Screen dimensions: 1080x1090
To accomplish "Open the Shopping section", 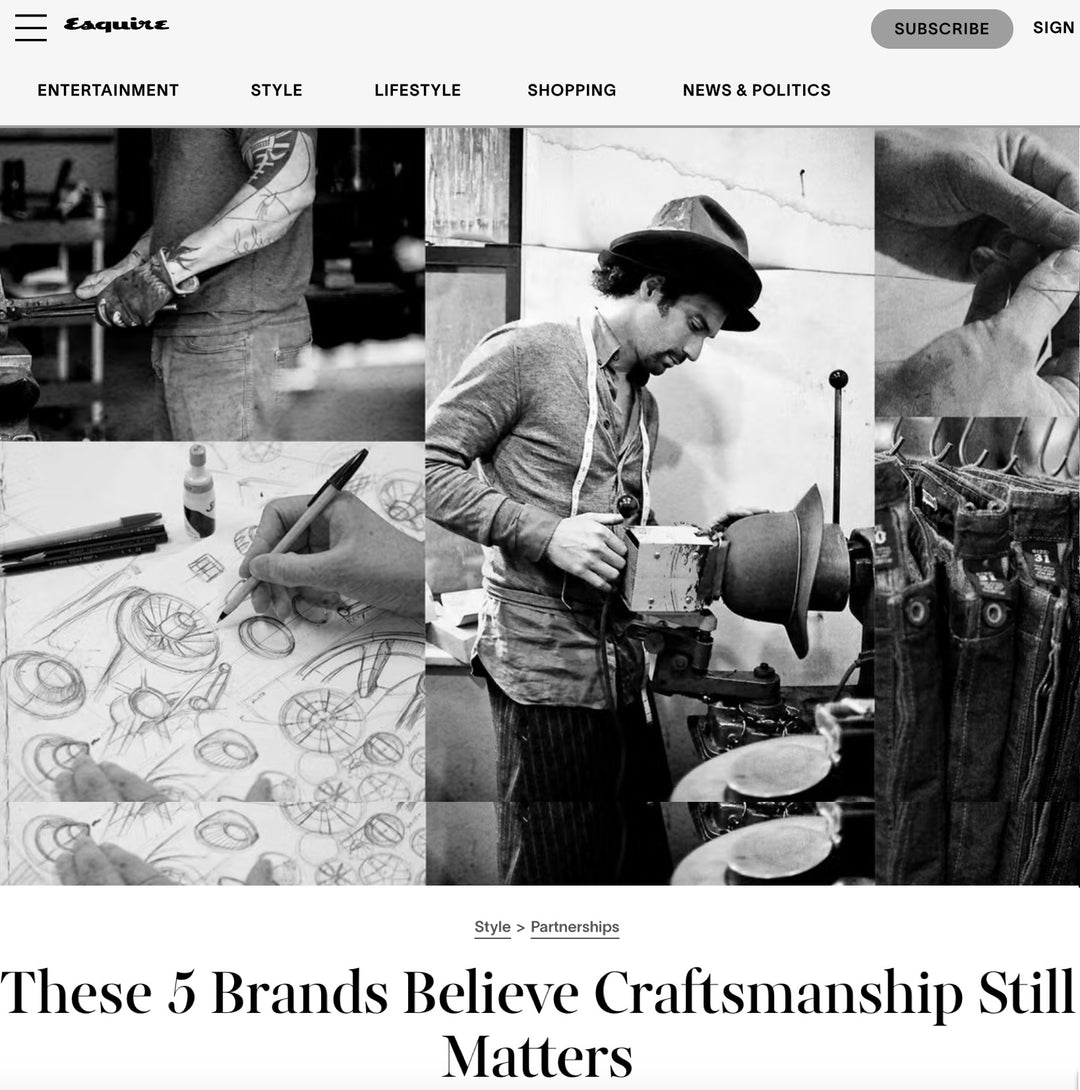I will pos(571,90).
